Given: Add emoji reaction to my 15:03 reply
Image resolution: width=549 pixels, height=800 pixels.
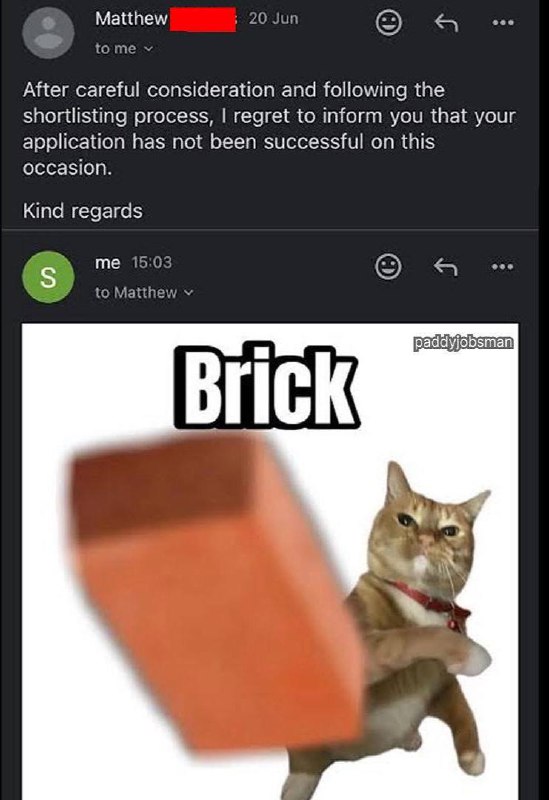Looking at the screenshot, I should [x=388, y=266].
